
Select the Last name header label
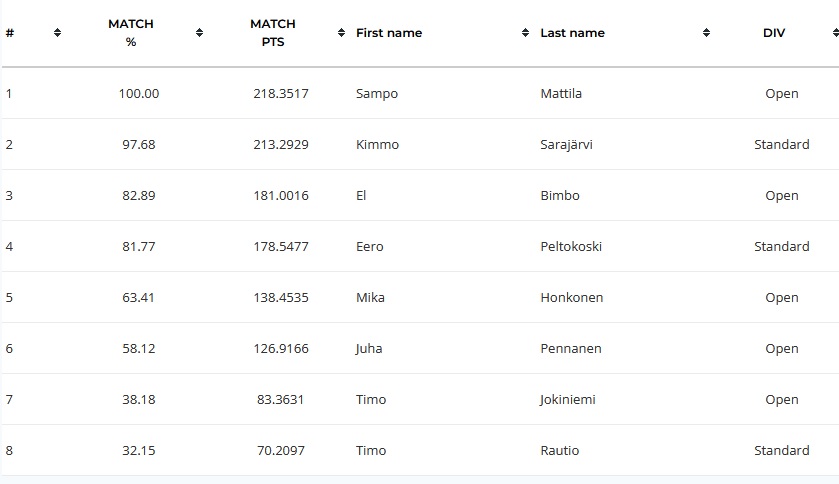pos(573,33)
